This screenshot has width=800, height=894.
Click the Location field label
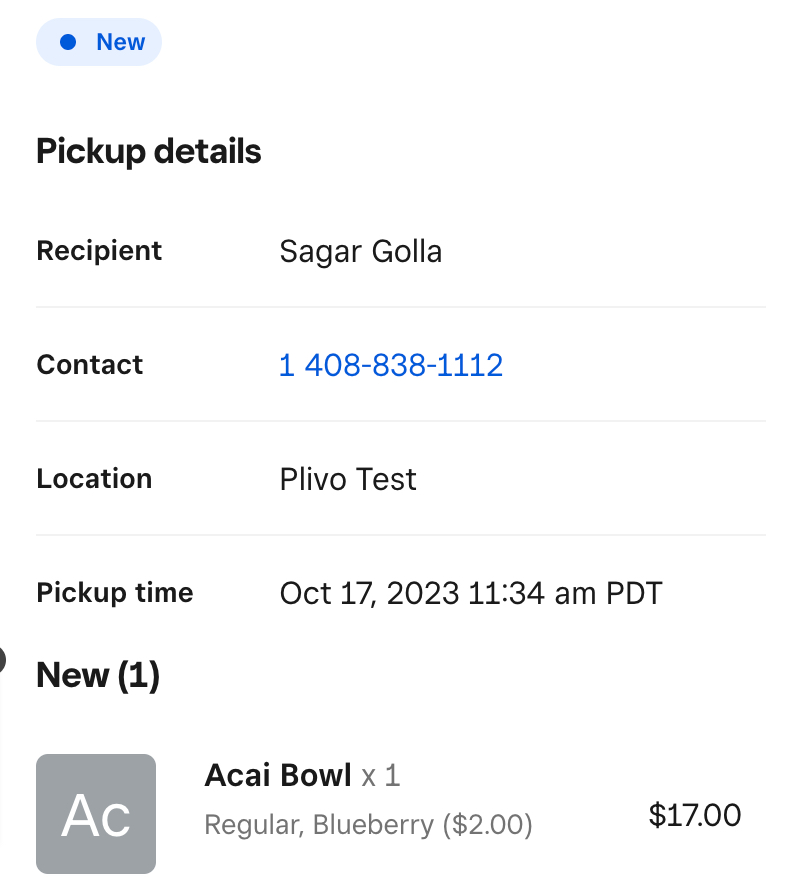[94, 479]
